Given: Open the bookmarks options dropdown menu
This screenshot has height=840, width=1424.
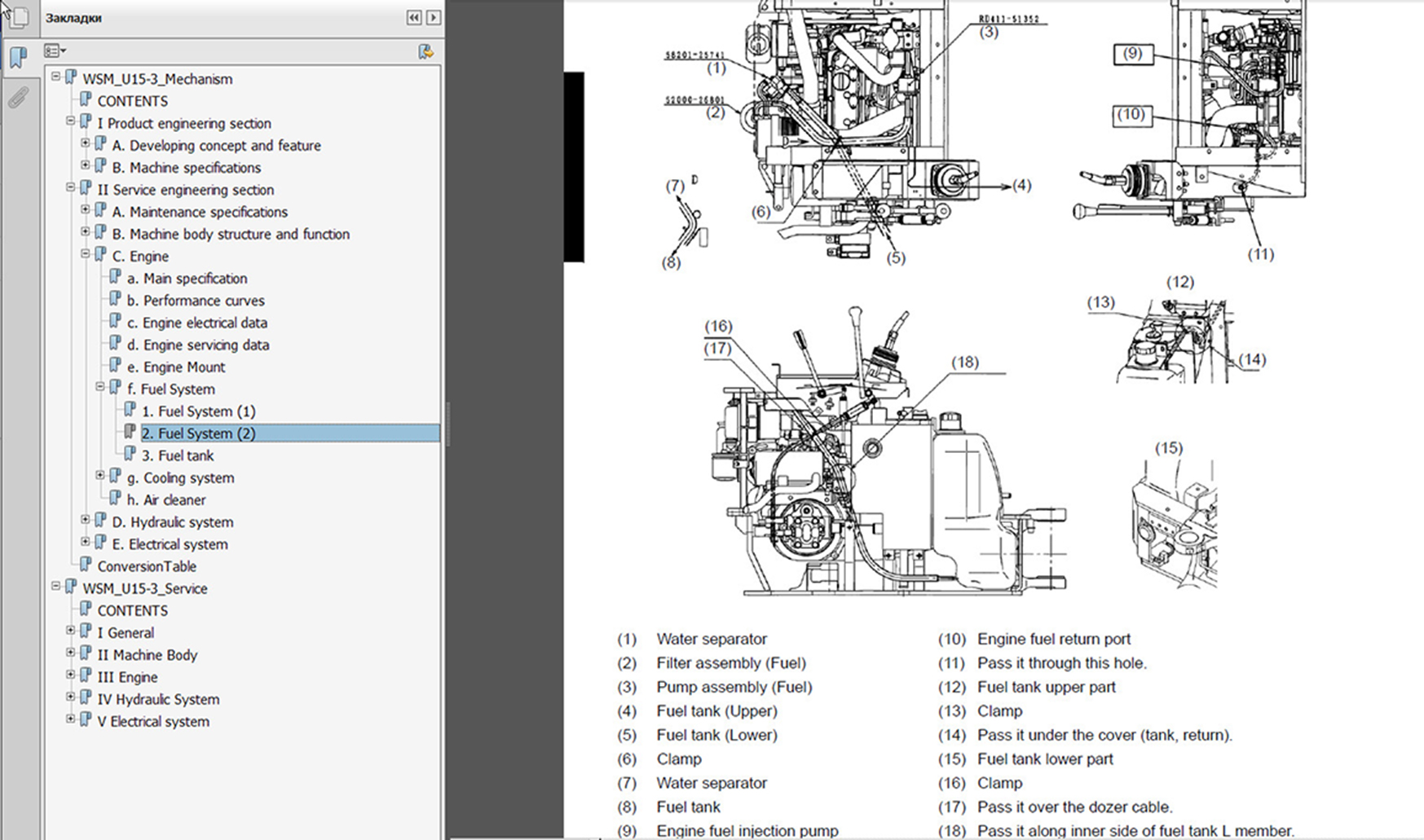Looking at the screenshot, I should [55, 51].
